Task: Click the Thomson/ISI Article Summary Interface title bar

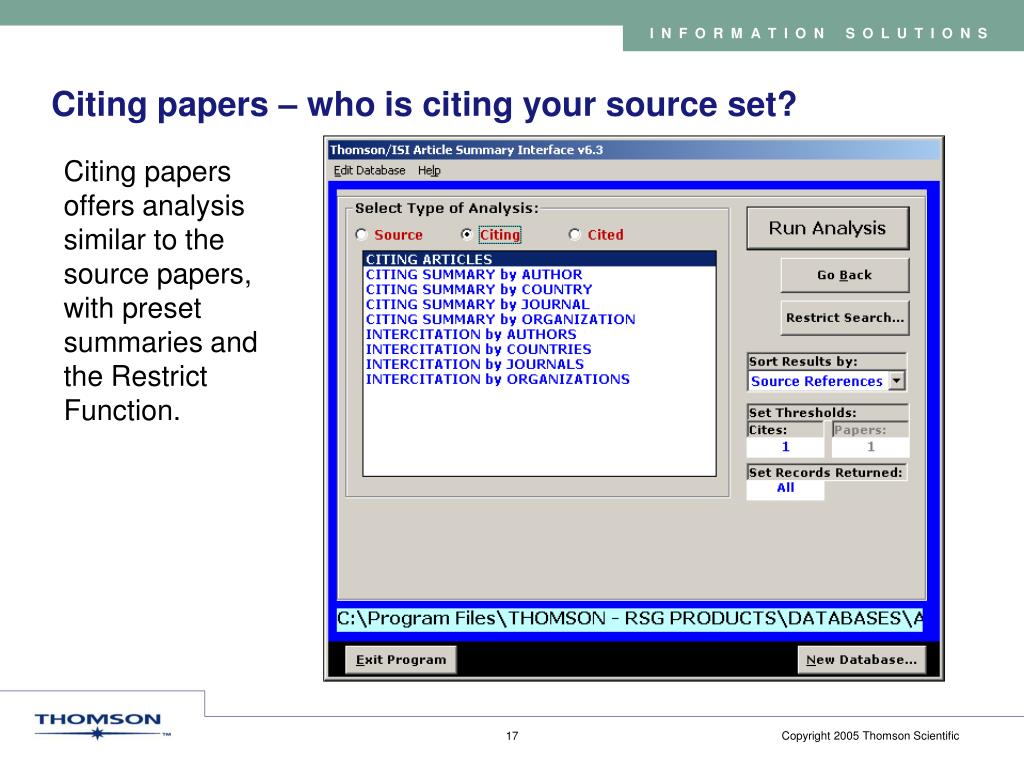Action: click(x=633, y=150)
